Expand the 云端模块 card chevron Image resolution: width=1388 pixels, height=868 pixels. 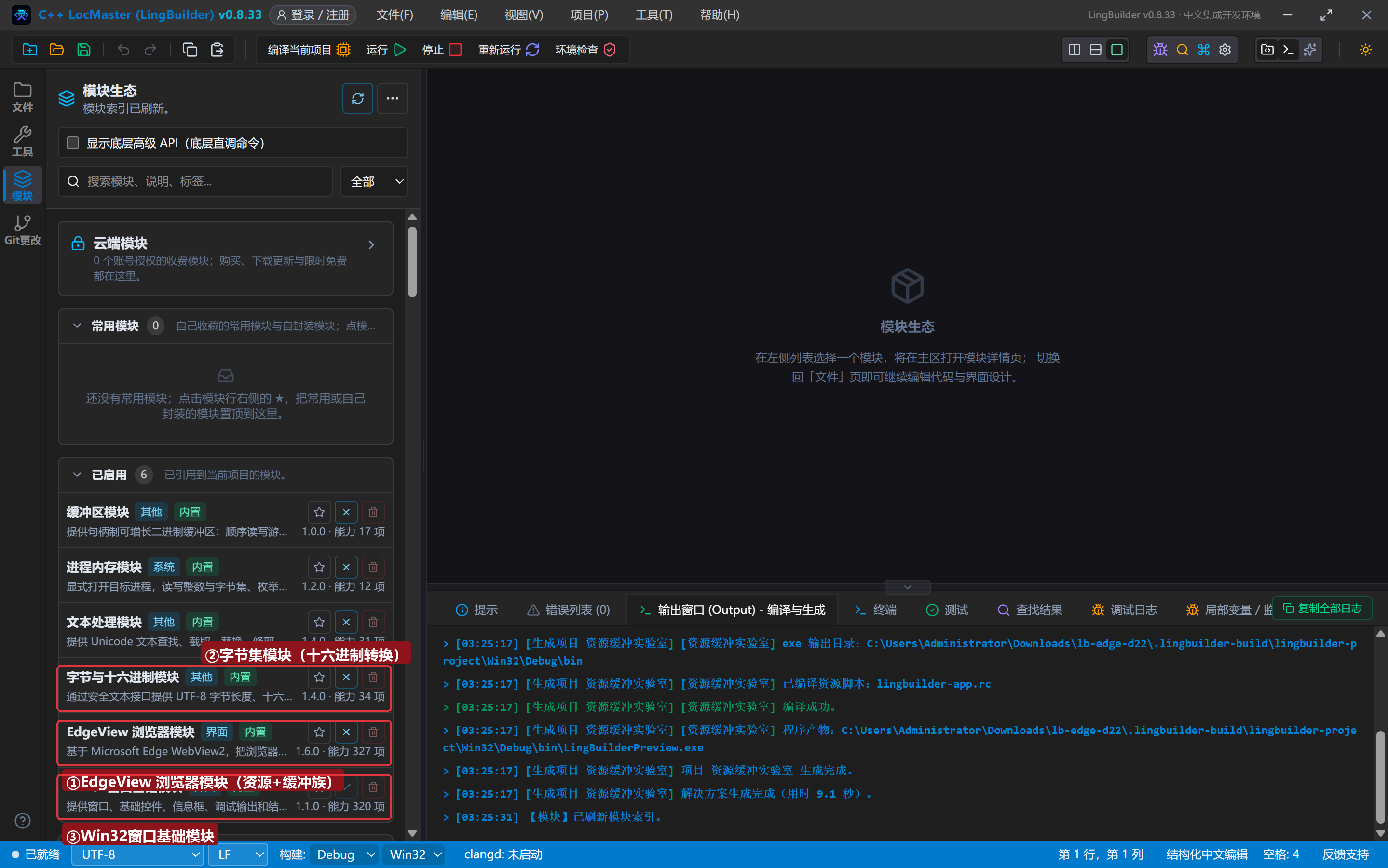(x=371, y=245)
